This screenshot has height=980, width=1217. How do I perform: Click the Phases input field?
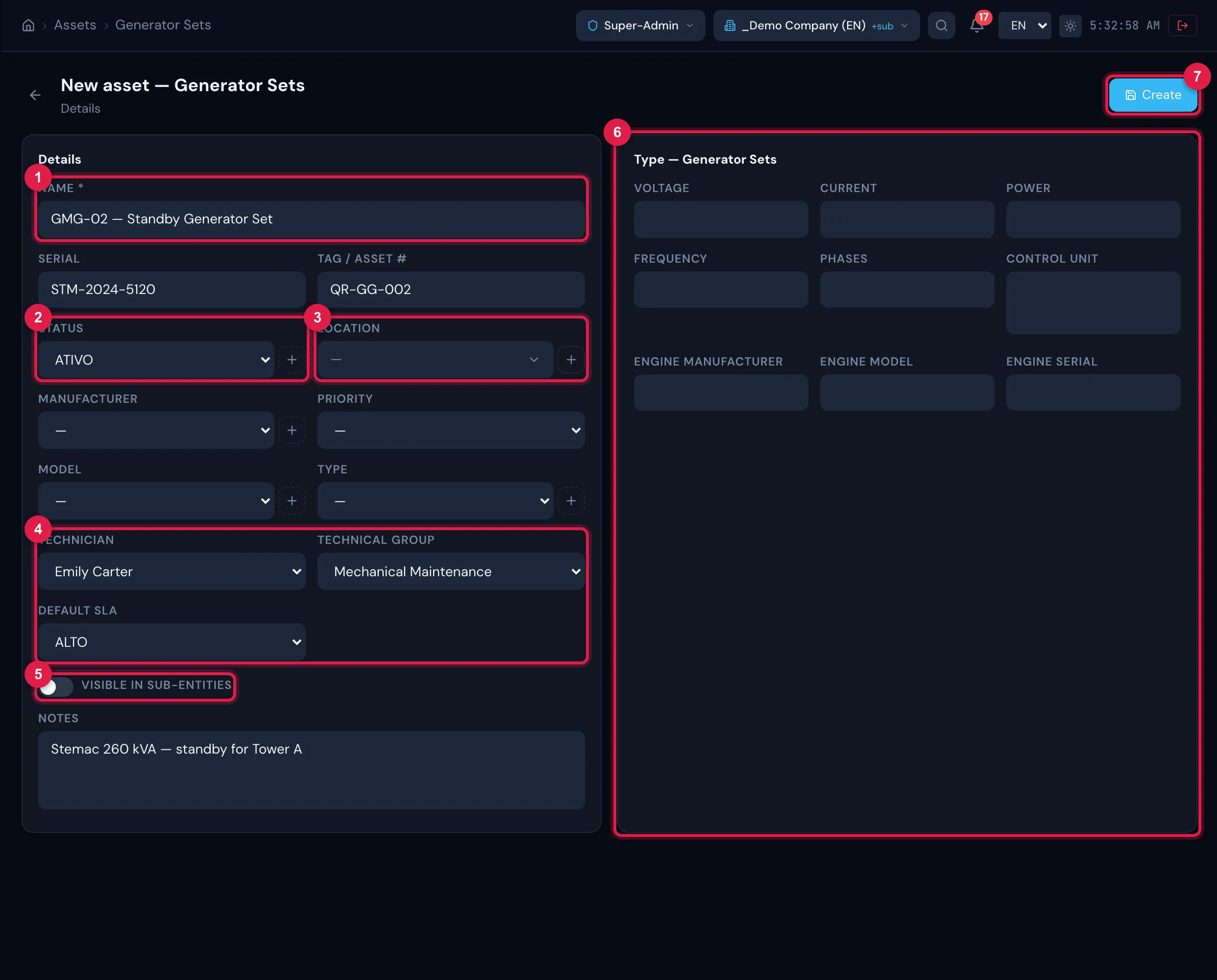(907, 290)
